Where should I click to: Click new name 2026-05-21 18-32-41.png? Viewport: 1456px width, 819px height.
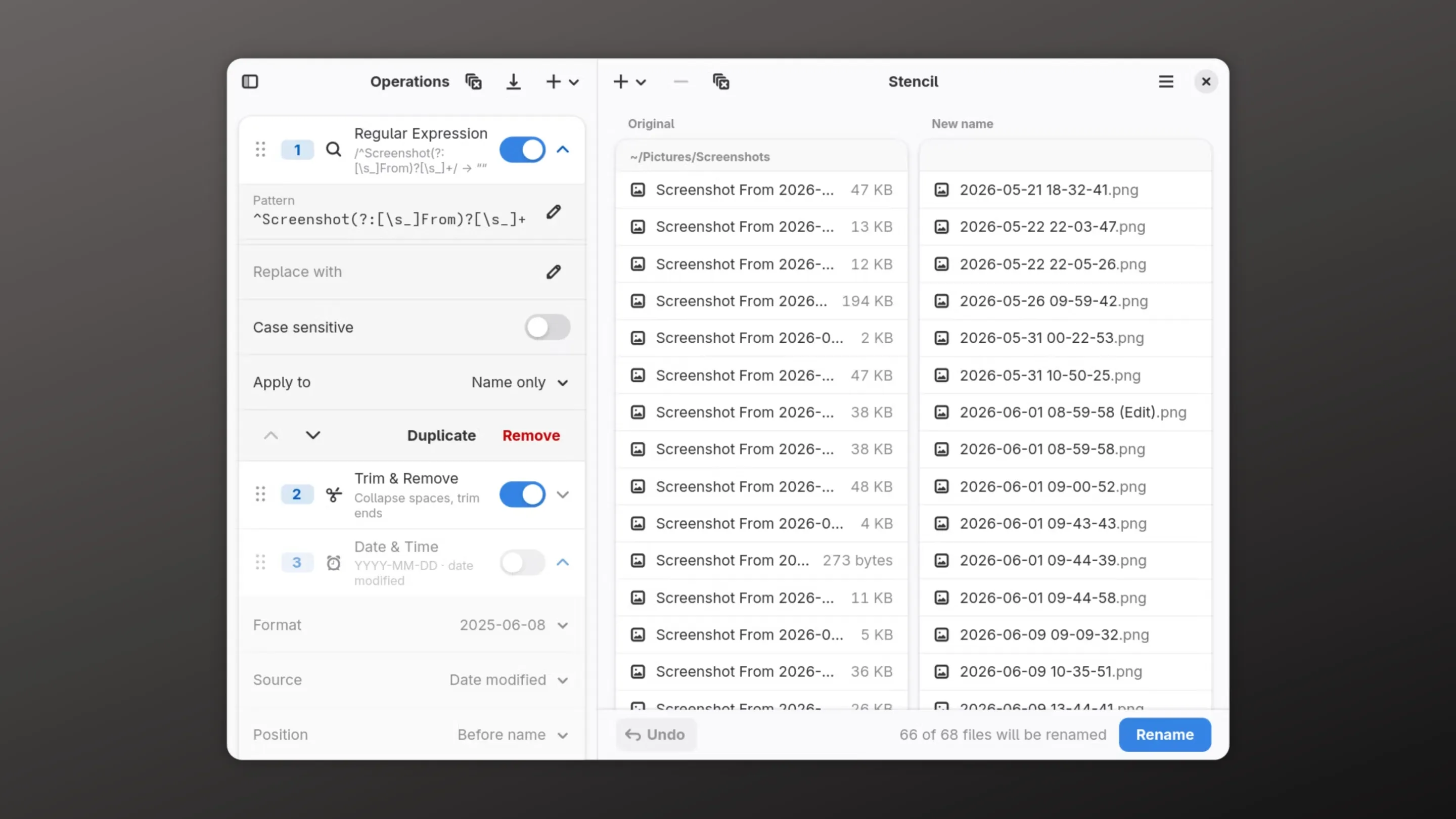(x=1049, y=190)
